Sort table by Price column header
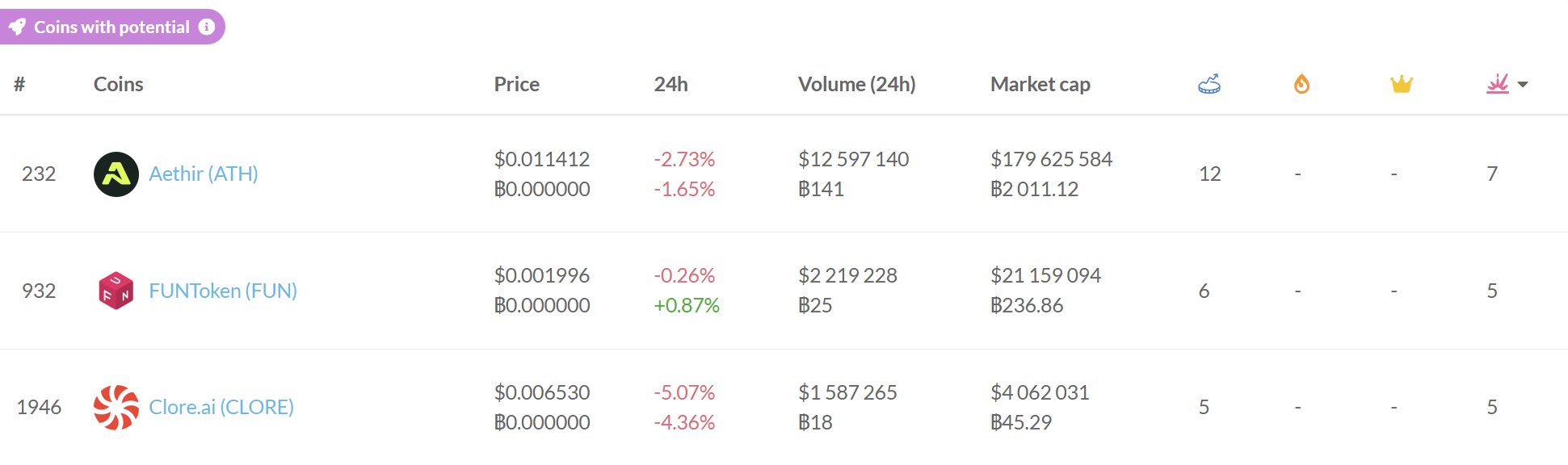The width and height of the screenshot is (1568, 465). click(x=516, y=84)
